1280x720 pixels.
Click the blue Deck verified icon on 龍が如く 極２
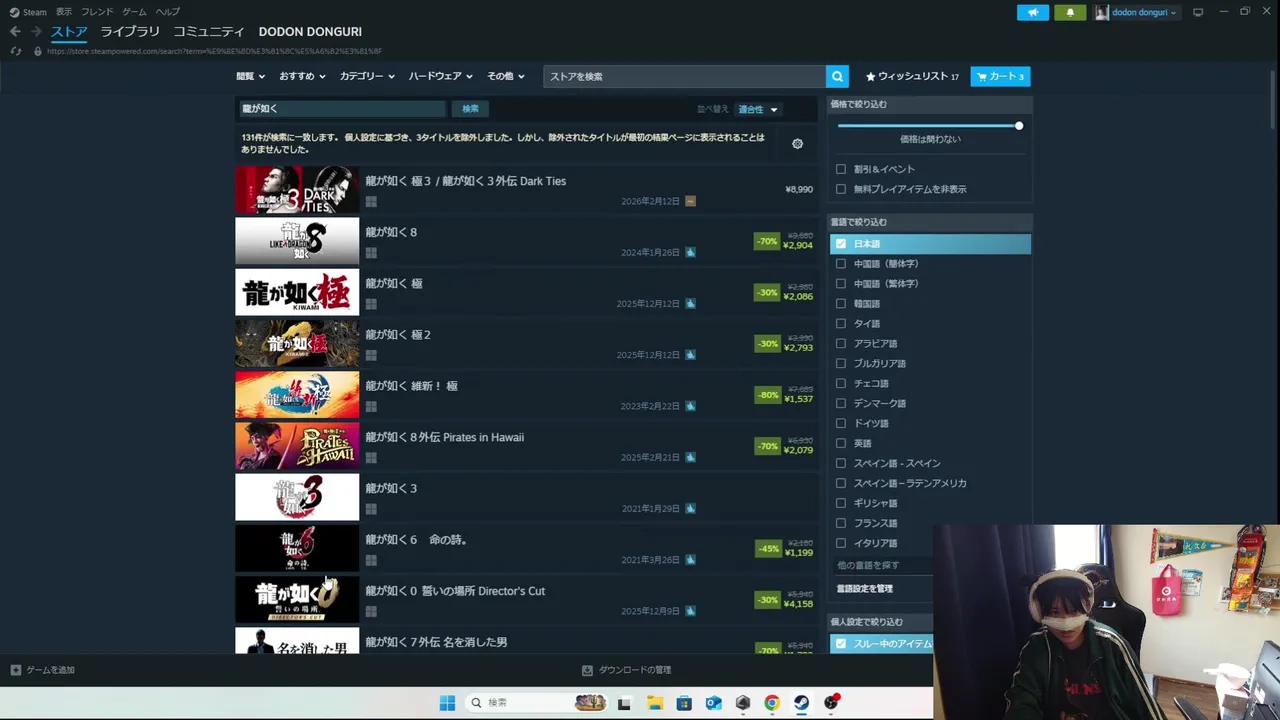pyautogui.click(x=690, y=355)
